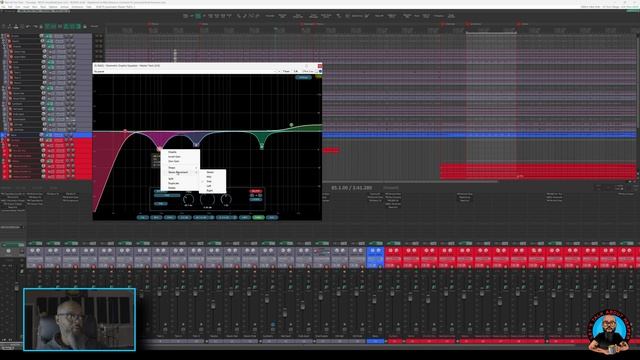Image resolution: width=640 pixels, height=360 pixels.
Task: Click the Project Settings toolbar icon
Action: pyautogui.click(x=22, y=26)
